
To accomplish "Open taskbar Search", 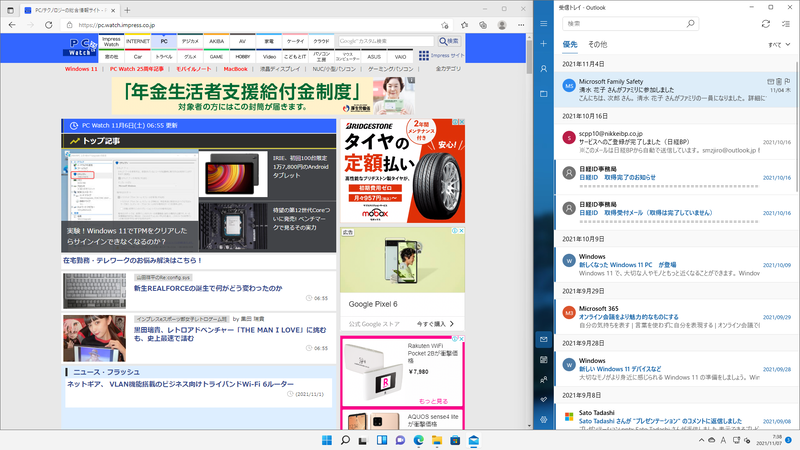I will pos(345,440).
